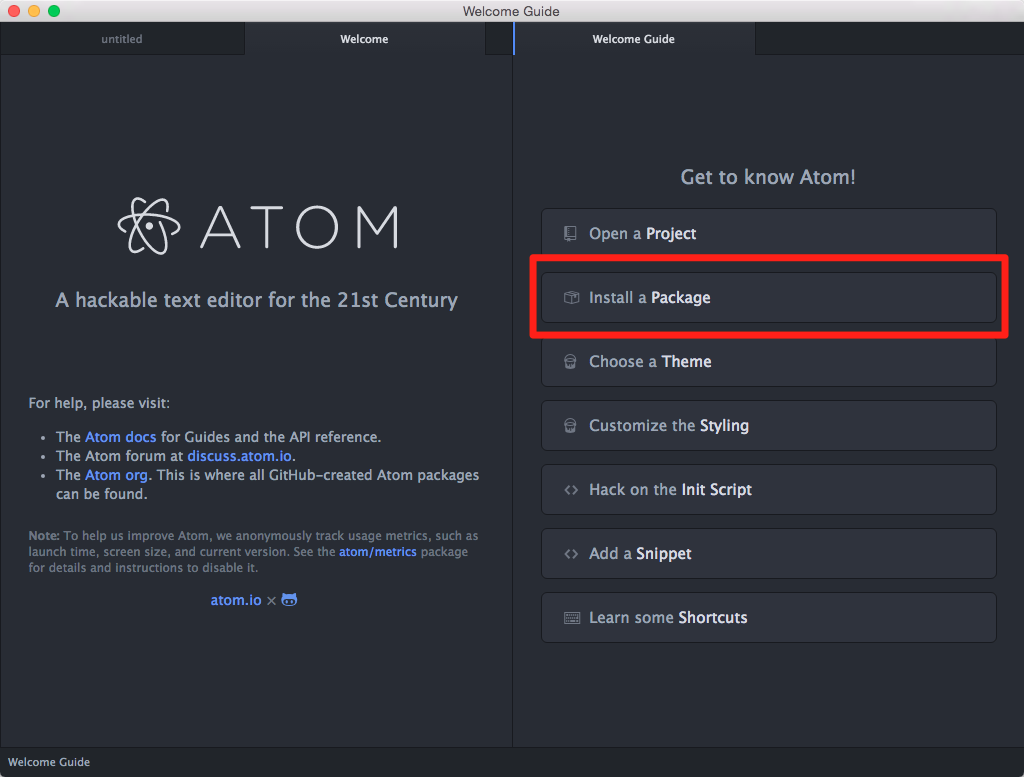The height and width of the screenshot is (777, 1024).
Task: Open the atom/metrics package link
Action: pyautogui.click(x=377, y=552)
